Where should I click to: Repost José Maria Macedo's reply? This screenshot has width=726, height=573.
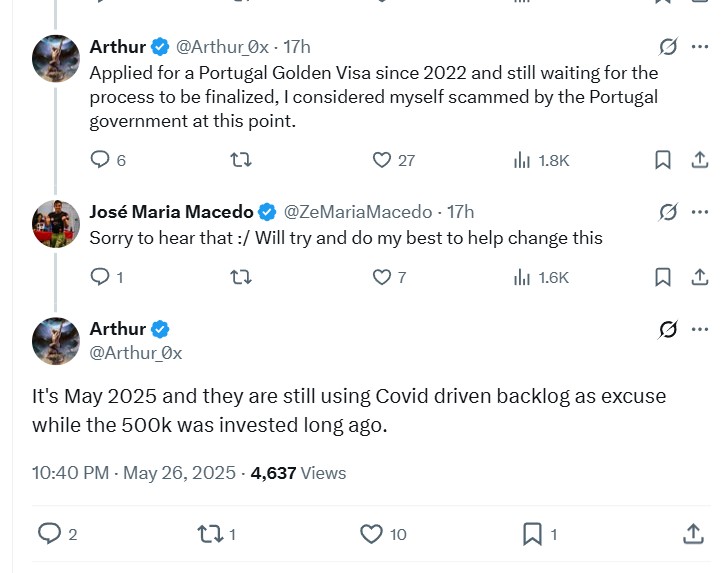241,277
